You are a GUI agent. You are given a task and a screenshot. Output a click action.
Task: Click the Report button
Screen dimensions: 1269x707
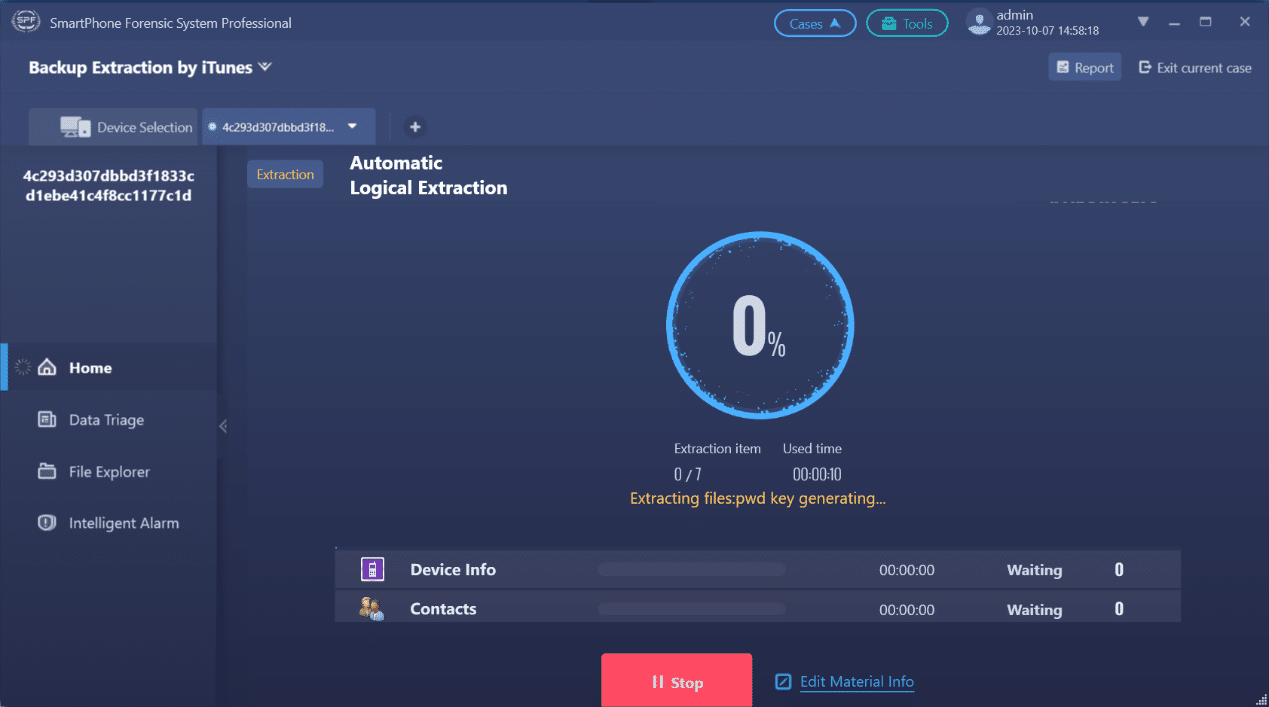[1085, 68]
